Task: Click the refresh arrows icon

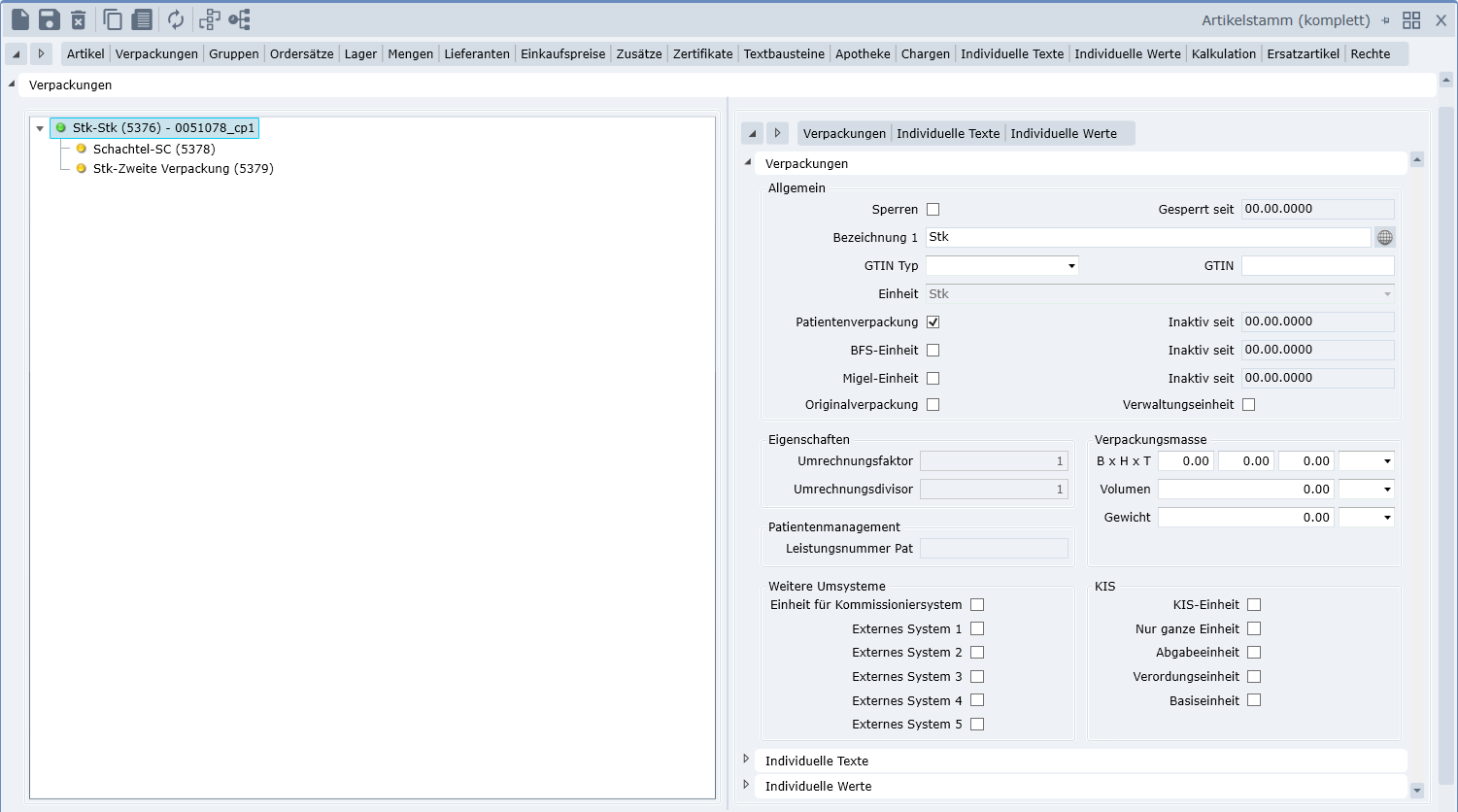Action: (176, 19)
